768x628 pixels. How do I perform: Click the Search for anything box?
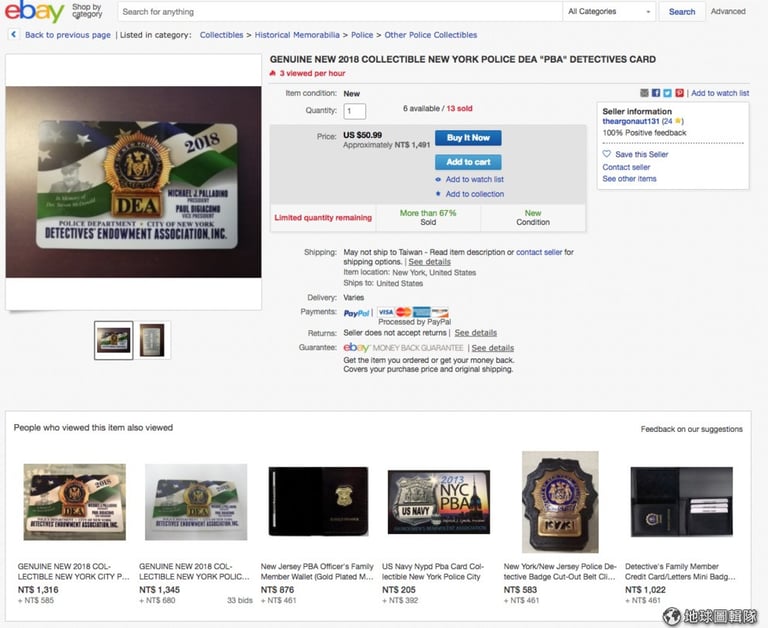(x=340, y=11)
